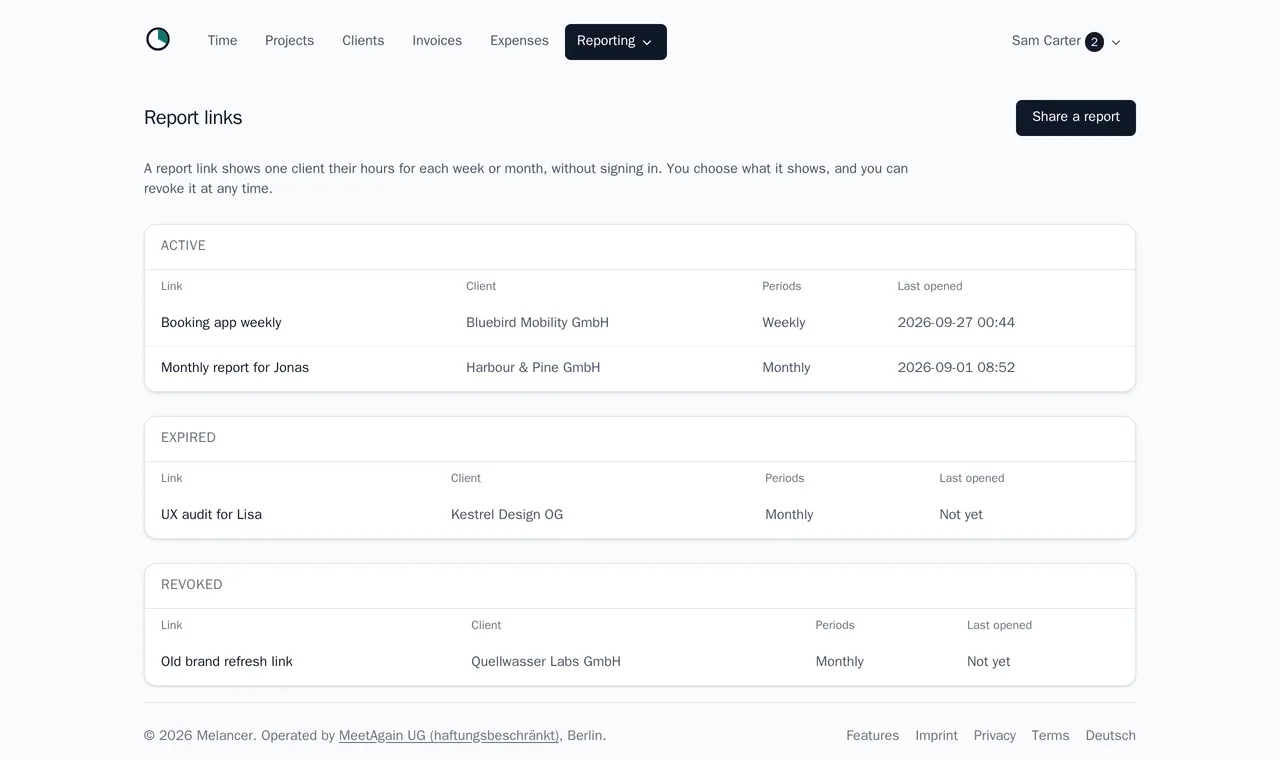Go to the Time section
Image resolution: width=1280 pixels, height=760 pixels.
click(222, 41)
